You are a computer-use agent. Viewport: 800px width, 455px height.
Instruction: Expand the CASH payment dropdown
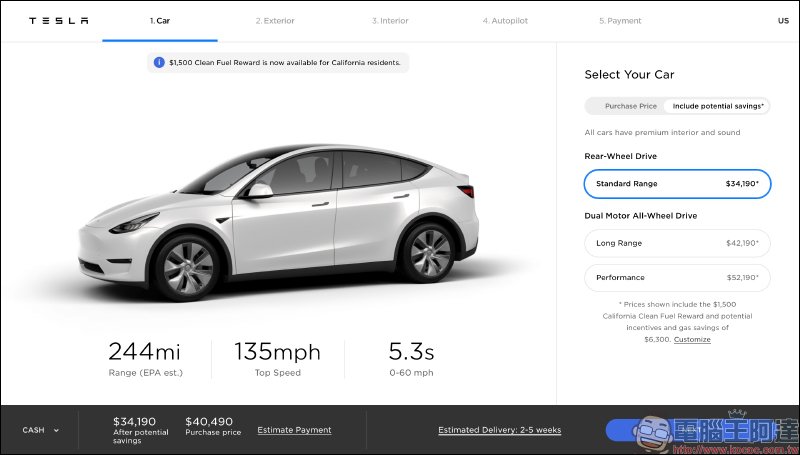tap(41, 430)
